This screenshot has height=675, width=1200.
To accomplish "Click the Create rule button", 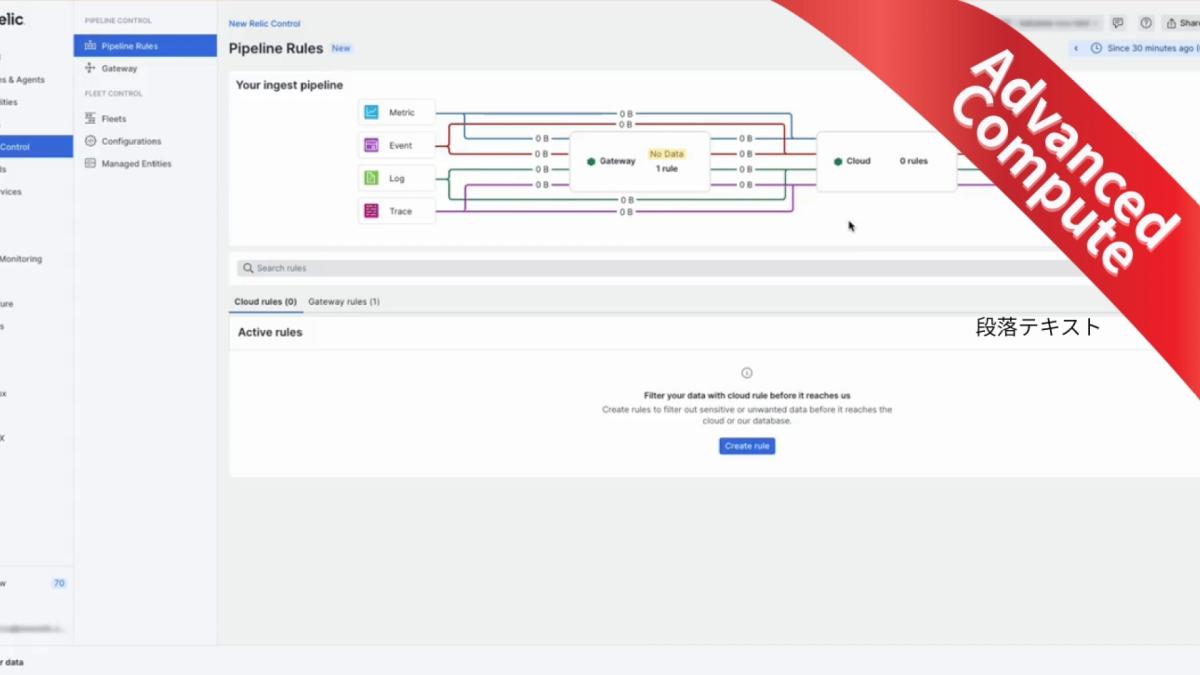I will (747, 446).
